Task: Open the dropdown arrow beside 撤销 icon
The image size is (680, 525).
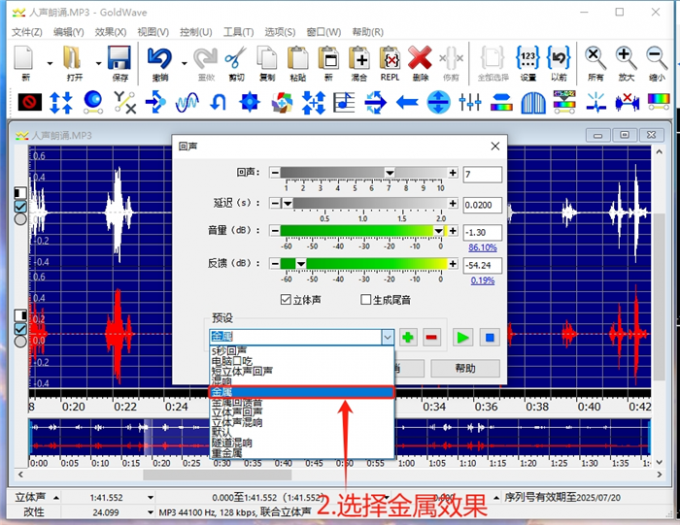Action: tap(184, 63)
